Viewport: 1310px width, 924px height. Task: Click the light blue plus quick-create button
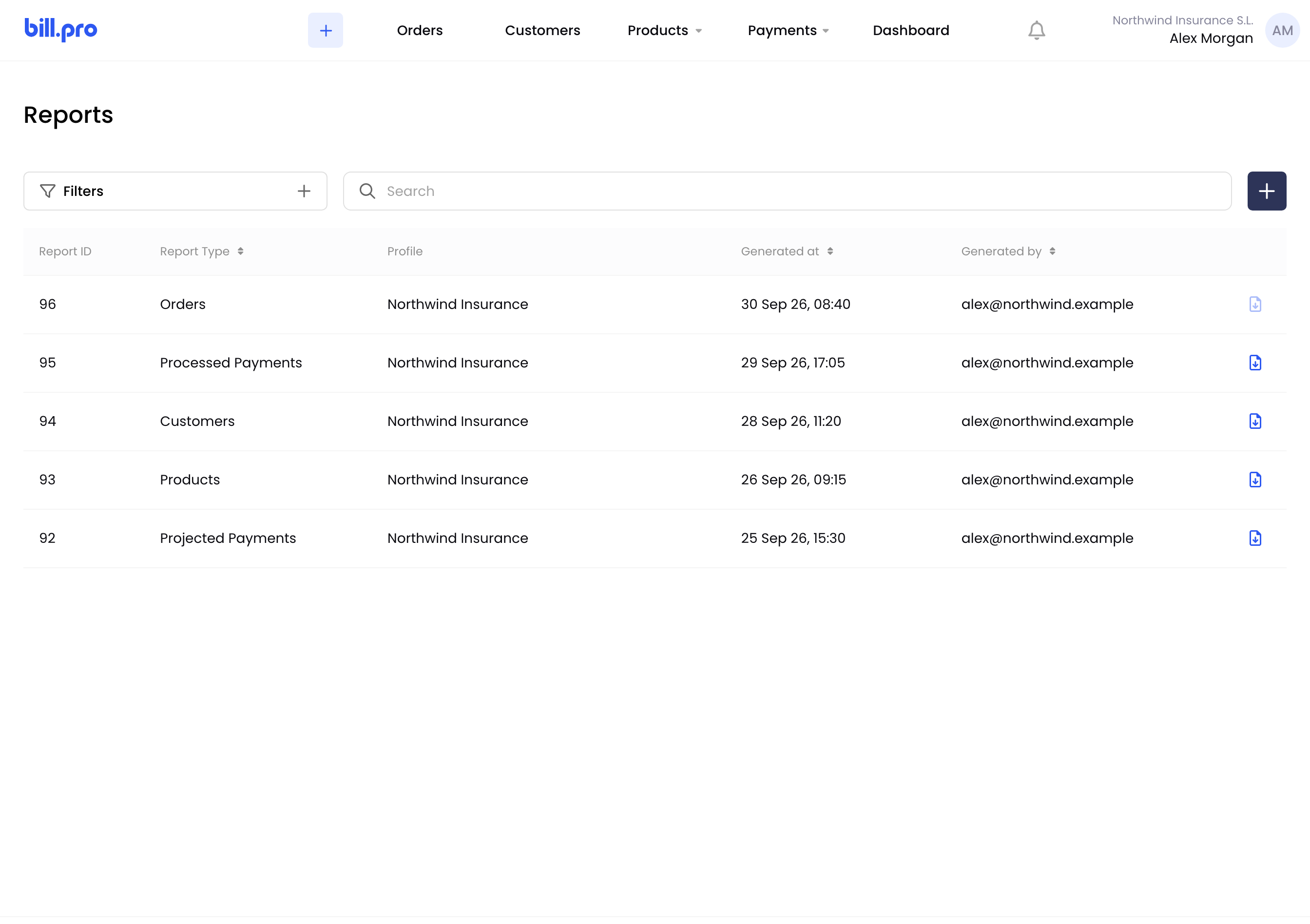(x=325, y=30)
